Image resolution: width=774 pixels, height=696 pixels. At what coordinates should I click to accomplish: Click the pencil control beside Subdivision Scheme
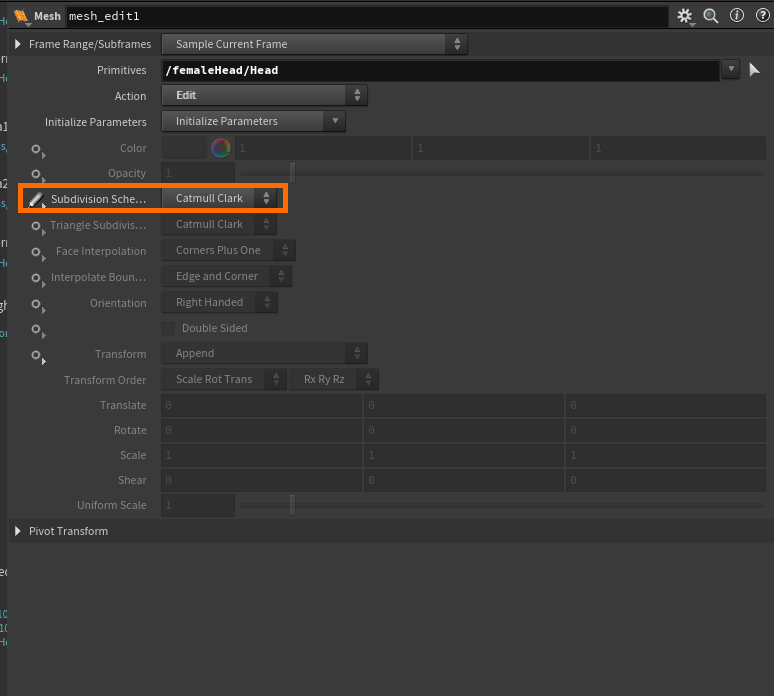(x=37, y=199)
